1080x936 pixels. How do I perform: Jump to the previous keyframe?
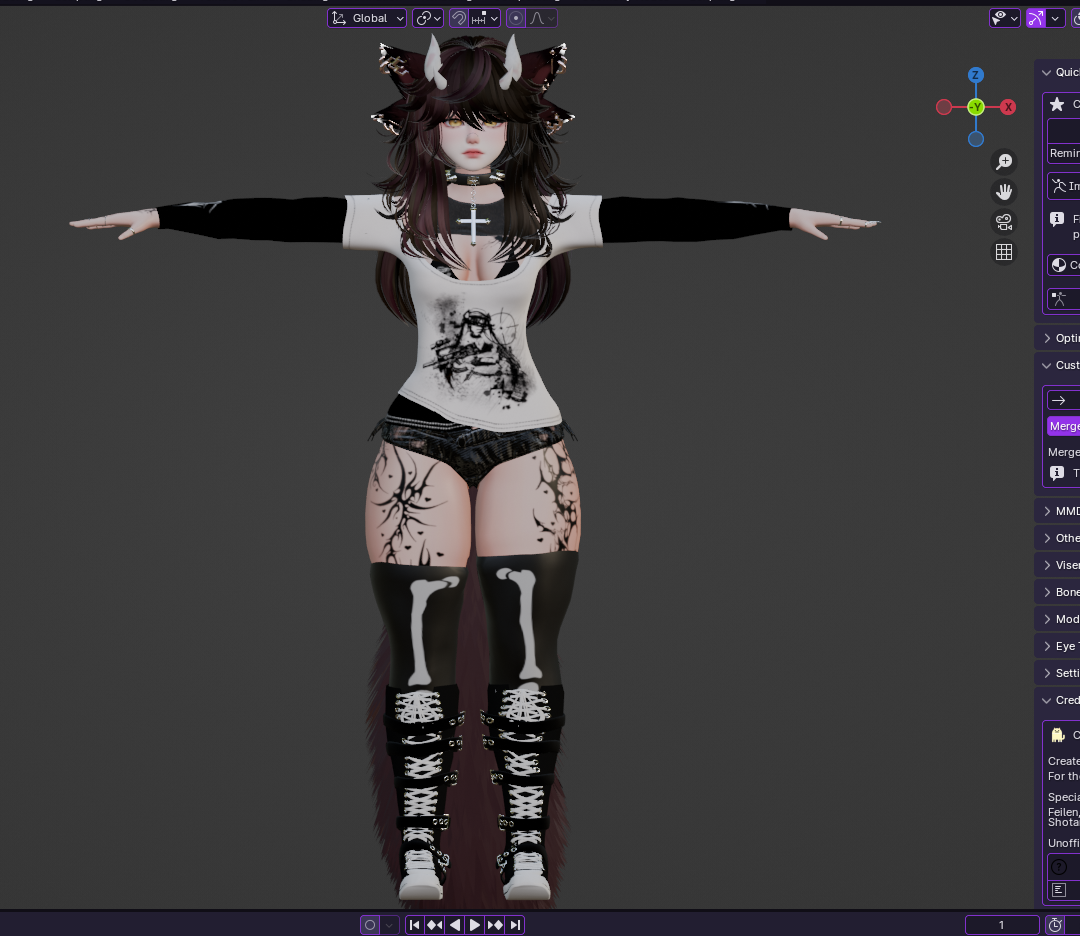435,925
